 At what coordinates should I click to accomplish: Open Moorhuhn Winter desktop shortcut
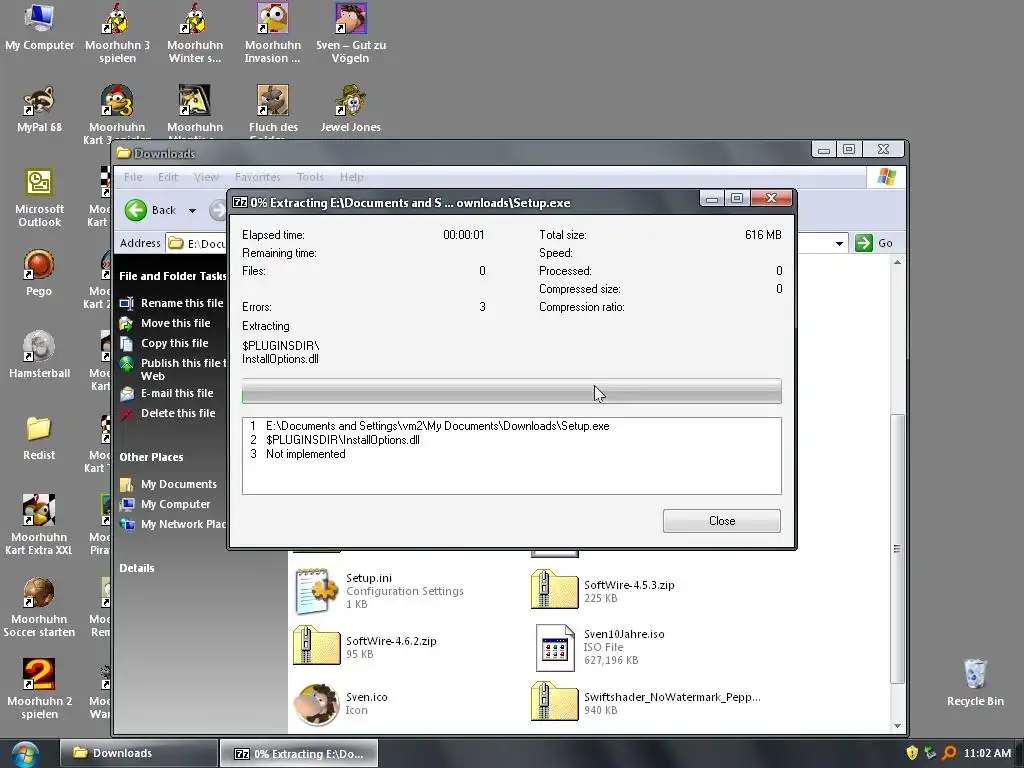[195, 33]
